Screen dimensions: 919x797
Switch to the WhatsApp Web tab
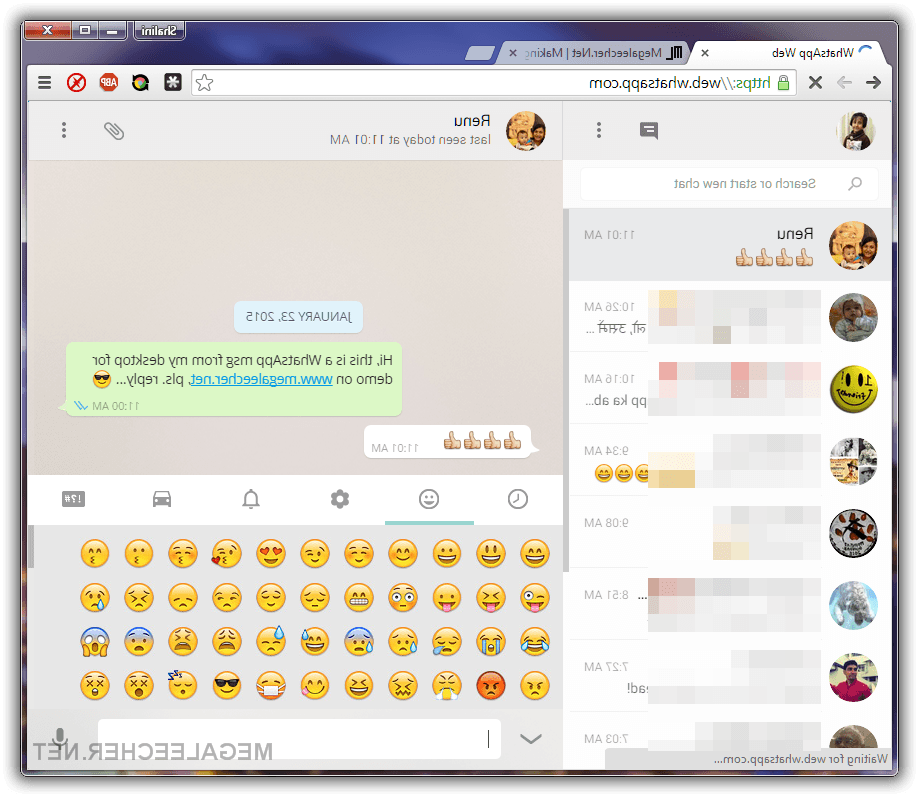789,53
